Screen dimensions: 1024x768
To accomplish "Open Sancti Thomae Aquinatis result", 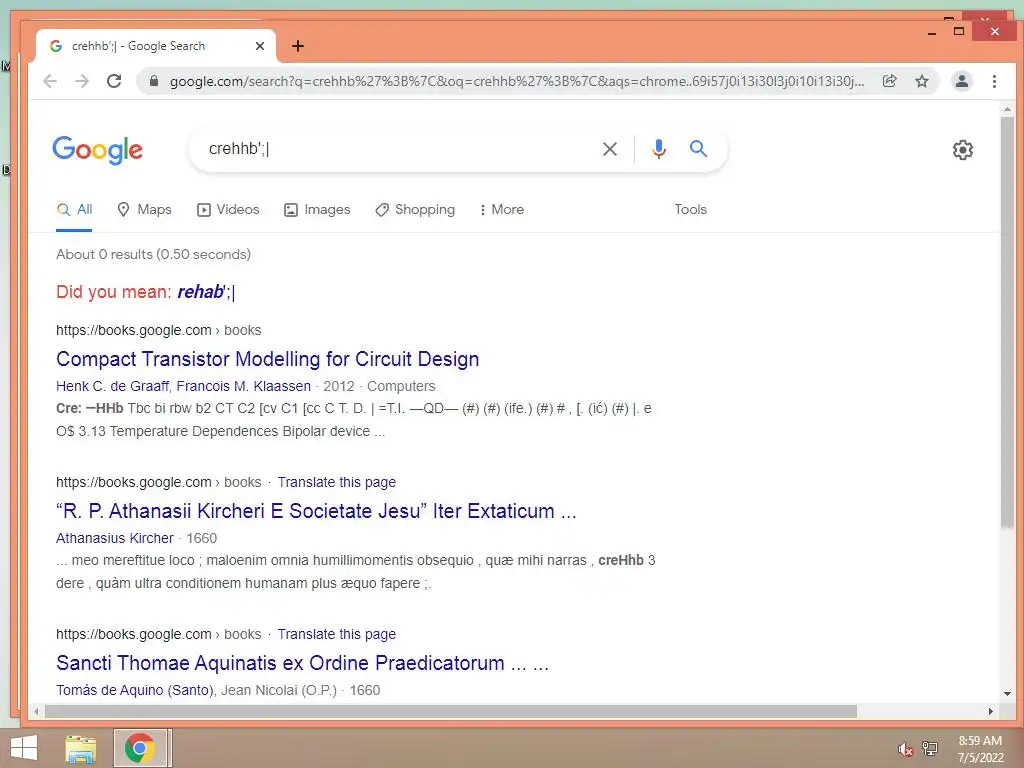I will [302, 664].
